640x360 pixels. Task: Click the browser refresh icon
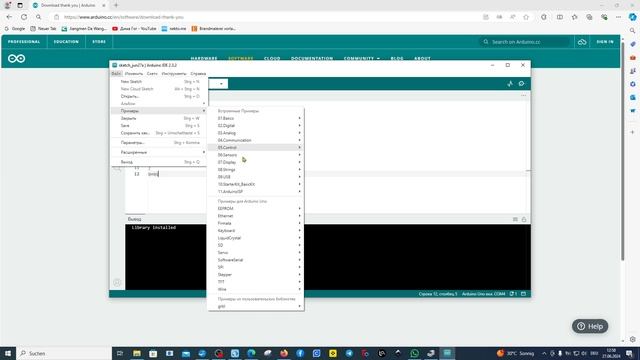coord(24,17)
